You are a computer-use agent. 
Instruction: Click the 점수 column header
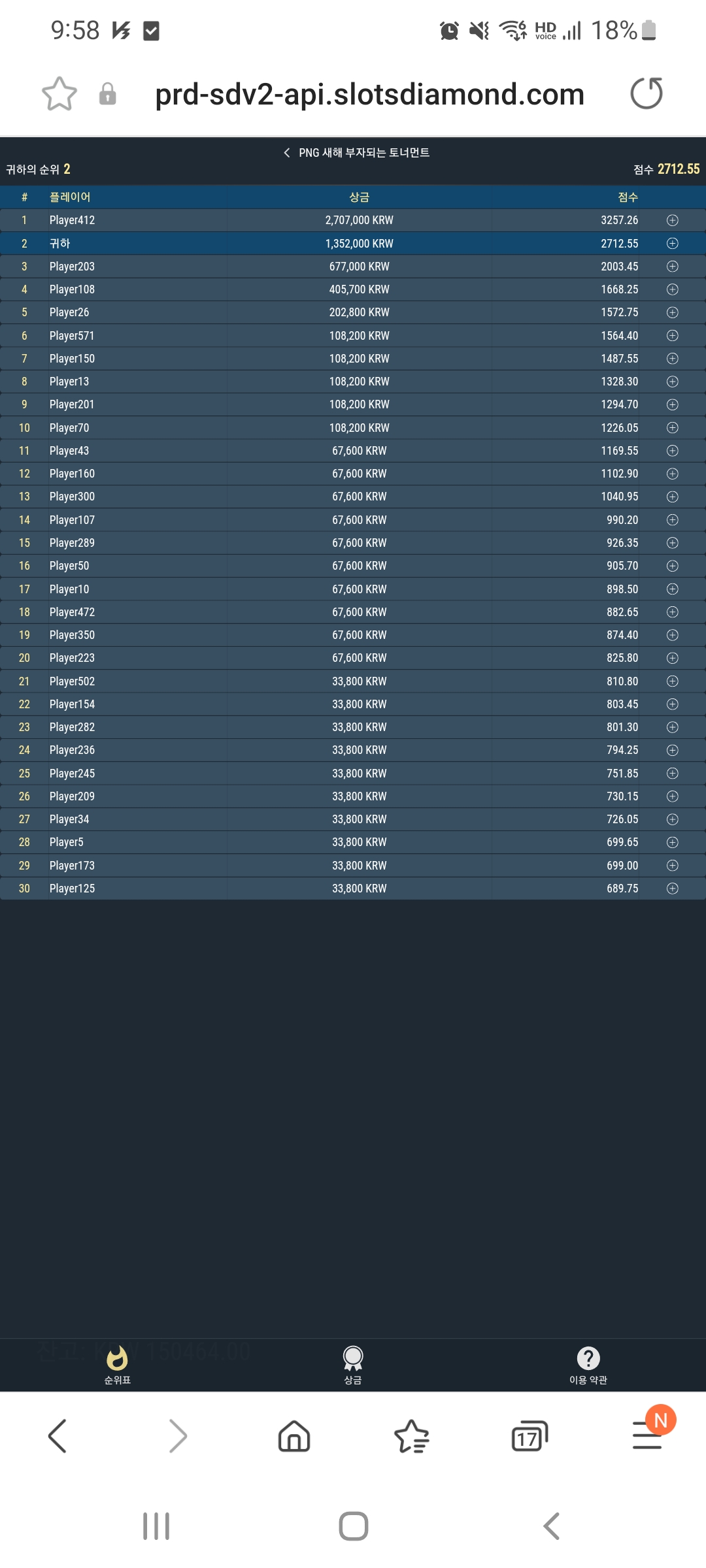[628, 197]
